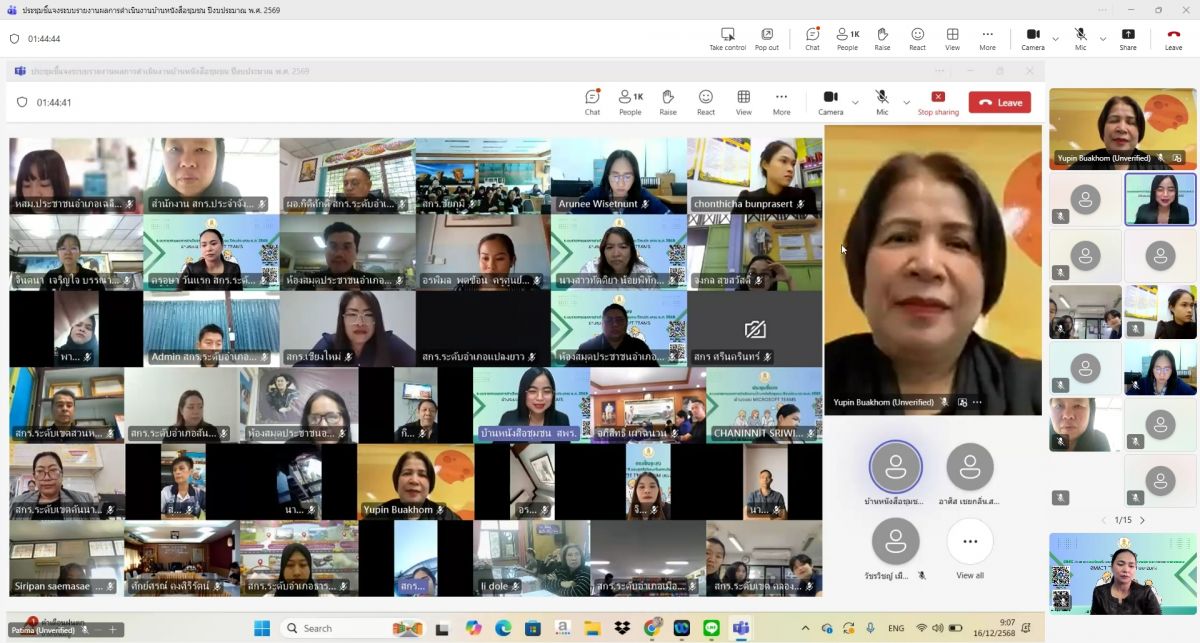Open the More menu in shared window toolbar
Image resolution: width=1200 pixels, height=643 pixels.
[x=781, y=101]
